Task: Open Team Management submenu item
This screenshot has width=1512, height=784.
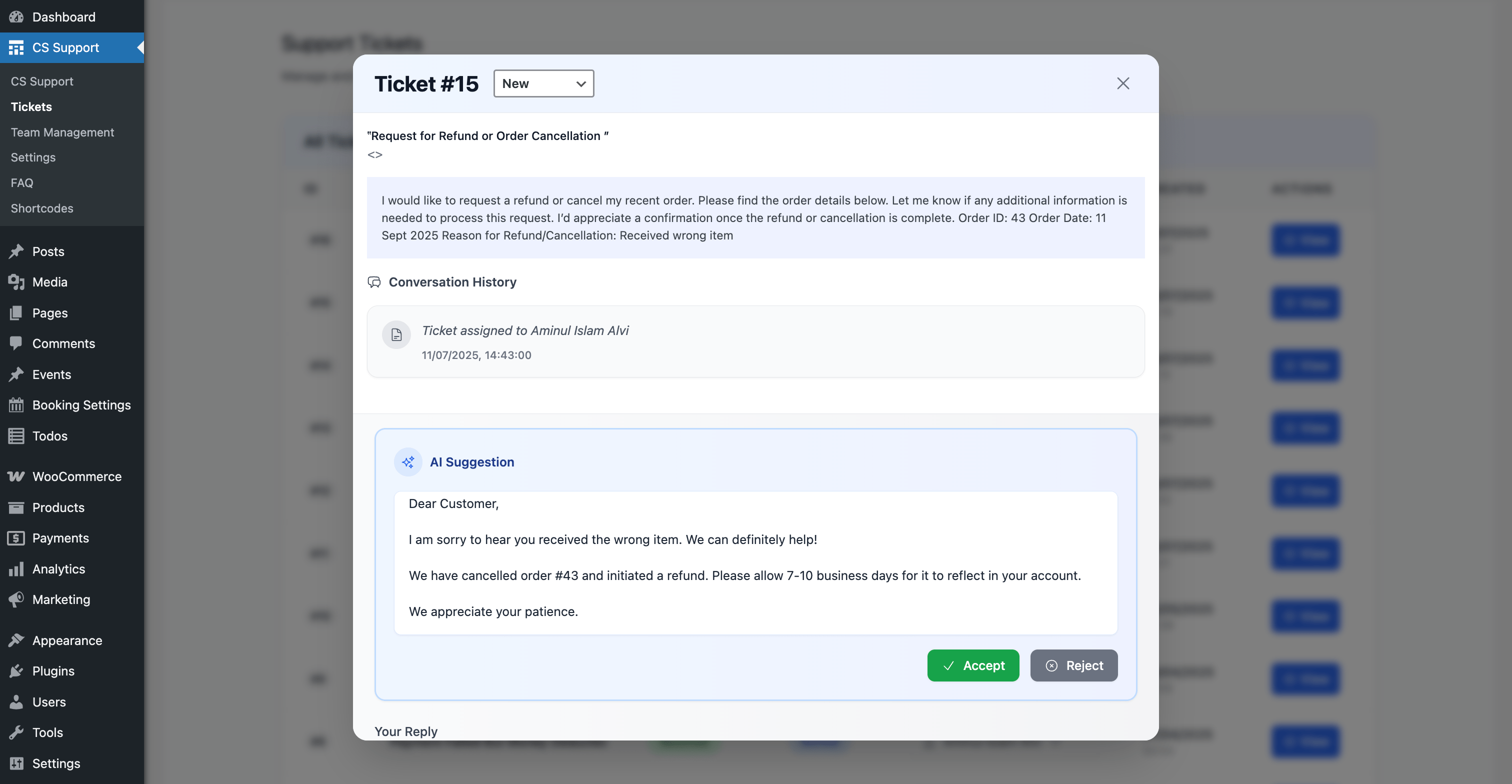Action: tap(63, 132)
